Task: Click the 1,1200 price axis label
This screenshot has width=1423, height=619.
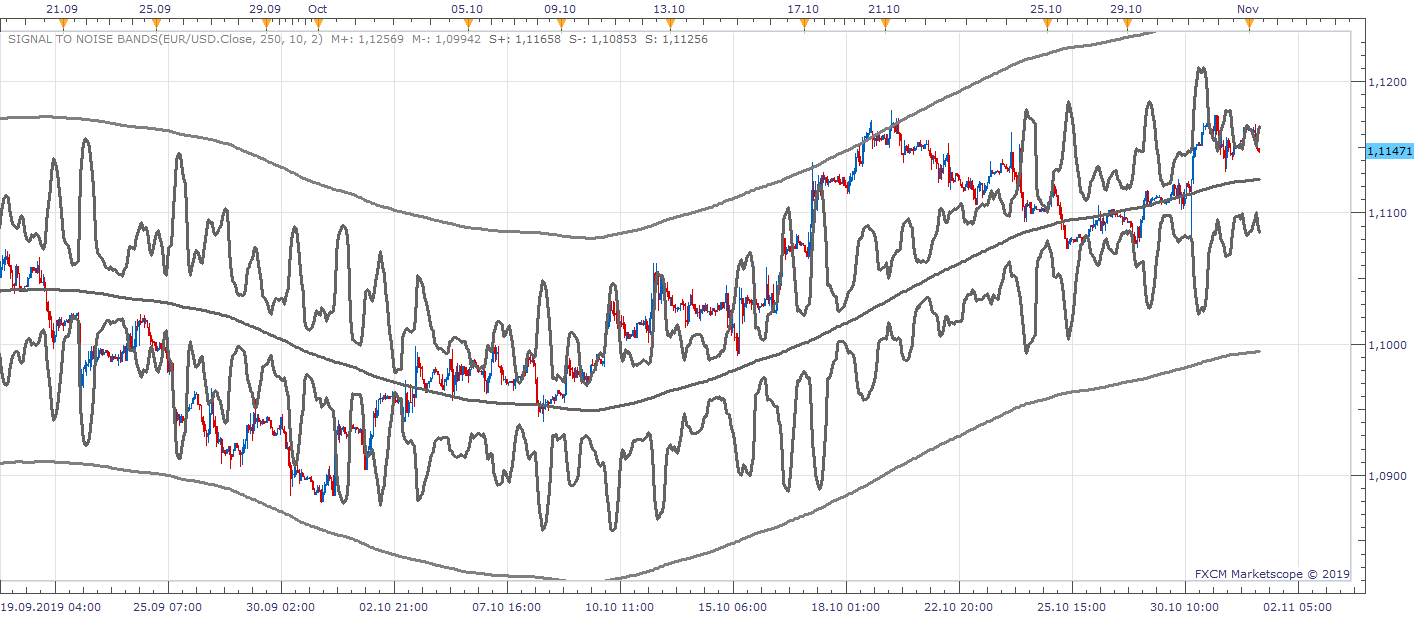Action: coord(1386,81)
